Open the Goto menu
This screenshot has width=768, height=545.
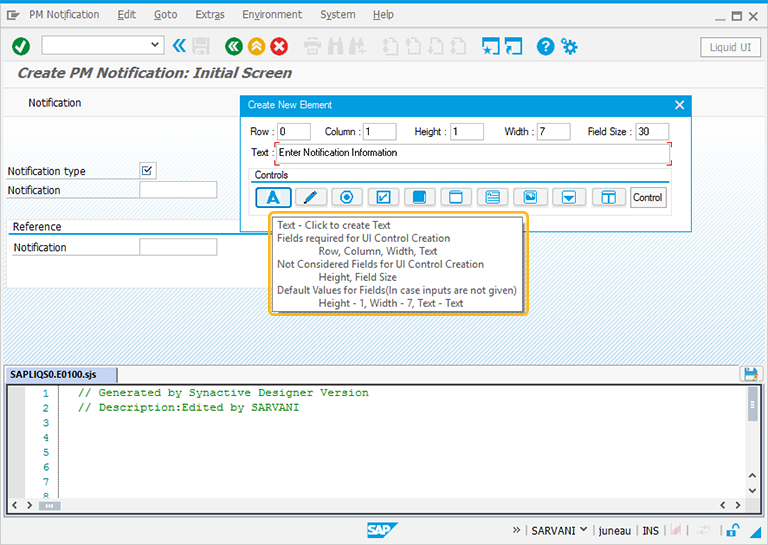(x=166, y=15)
